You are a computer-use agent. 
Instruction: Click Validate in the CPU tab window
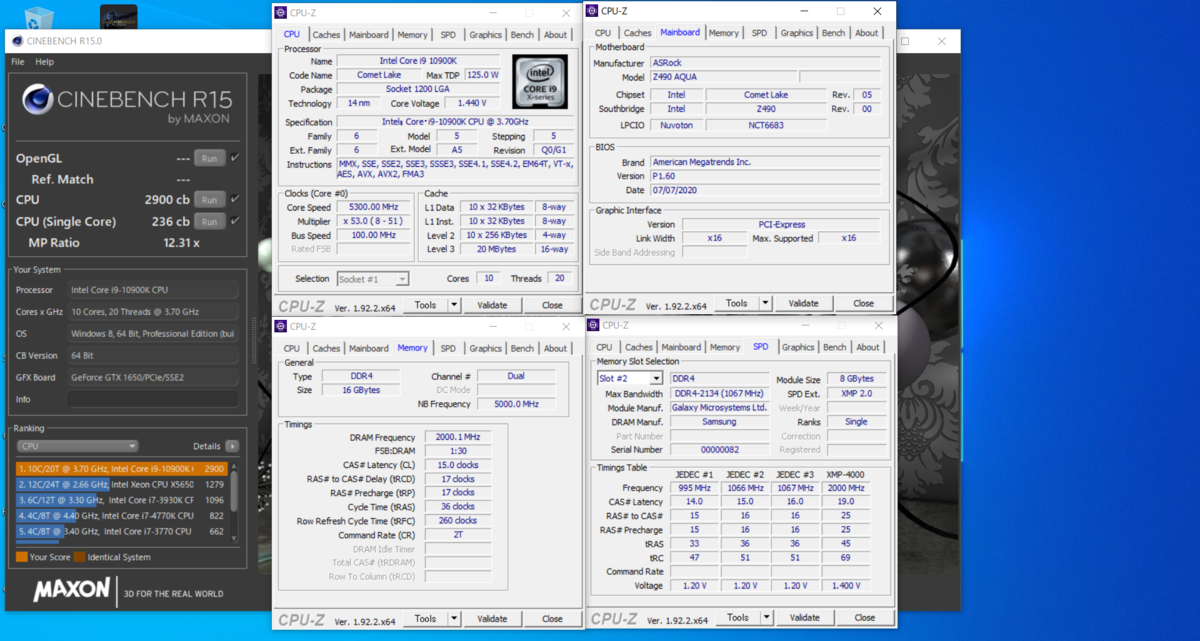tap(492, 305)
